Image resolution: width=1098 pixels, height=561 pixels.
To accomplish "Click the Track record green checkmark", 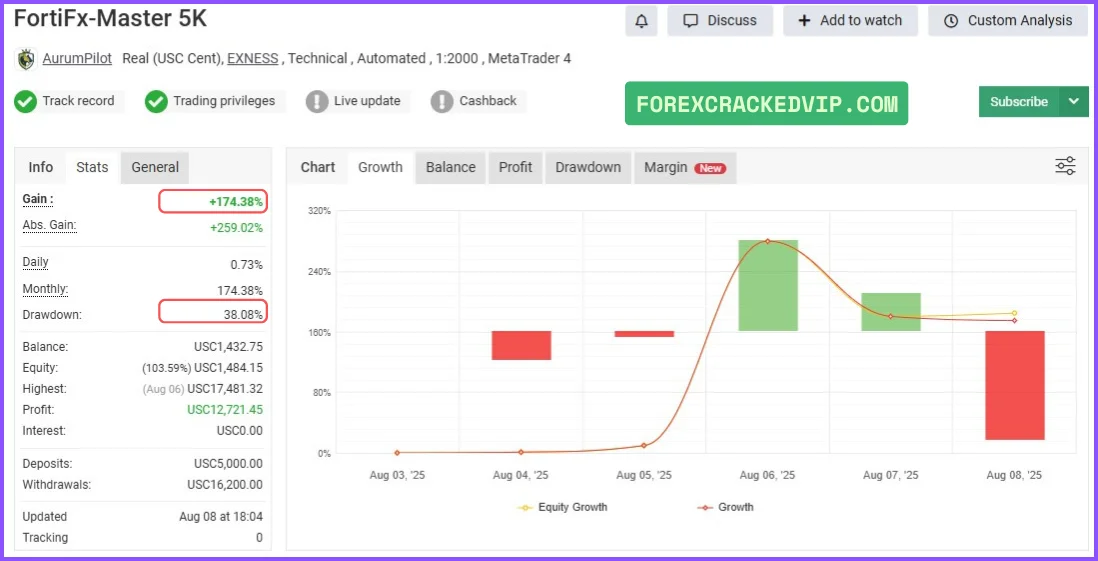I will [25, 101].
